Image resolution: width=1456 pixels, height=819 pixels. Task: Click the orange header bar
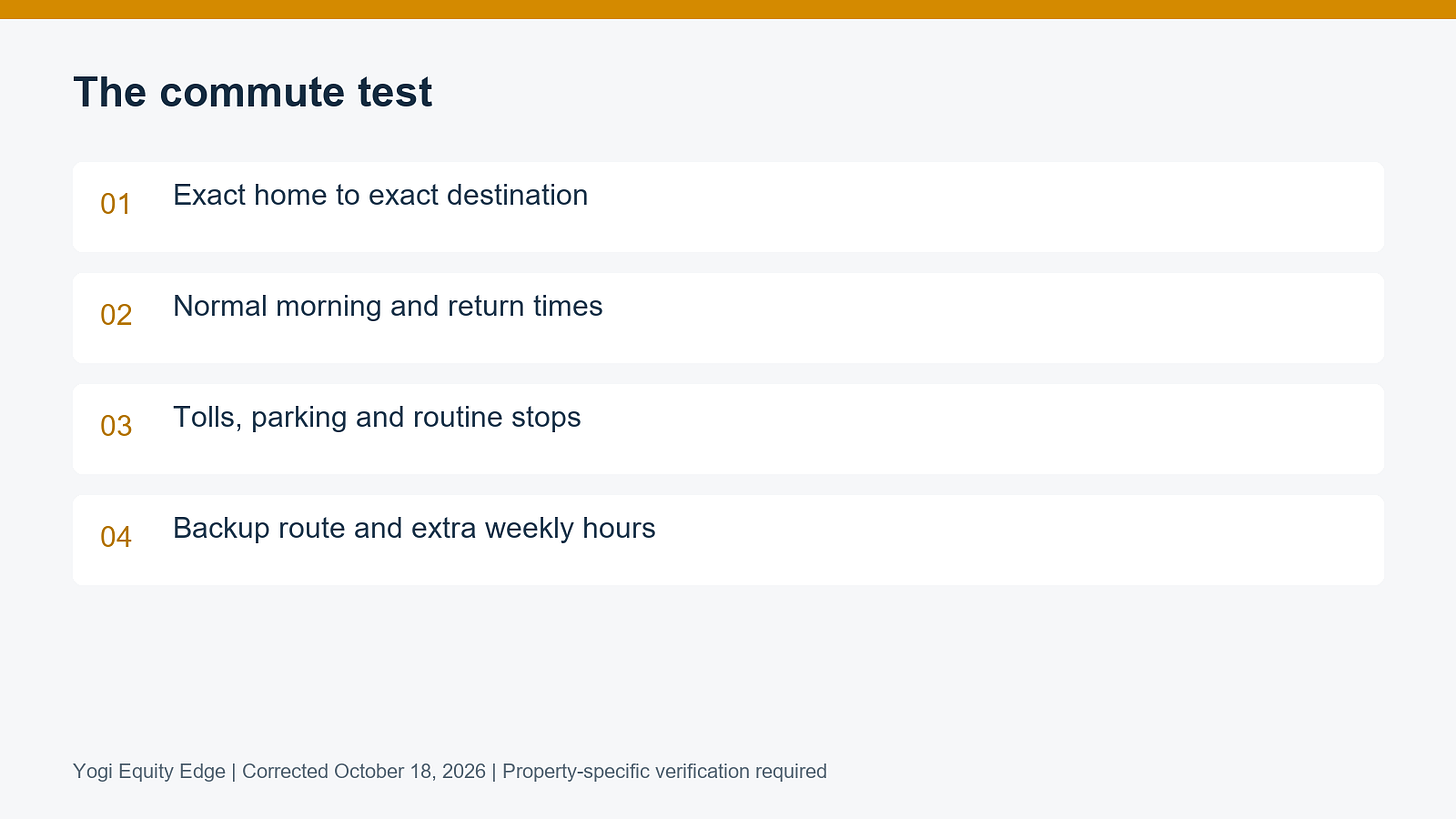728,9
